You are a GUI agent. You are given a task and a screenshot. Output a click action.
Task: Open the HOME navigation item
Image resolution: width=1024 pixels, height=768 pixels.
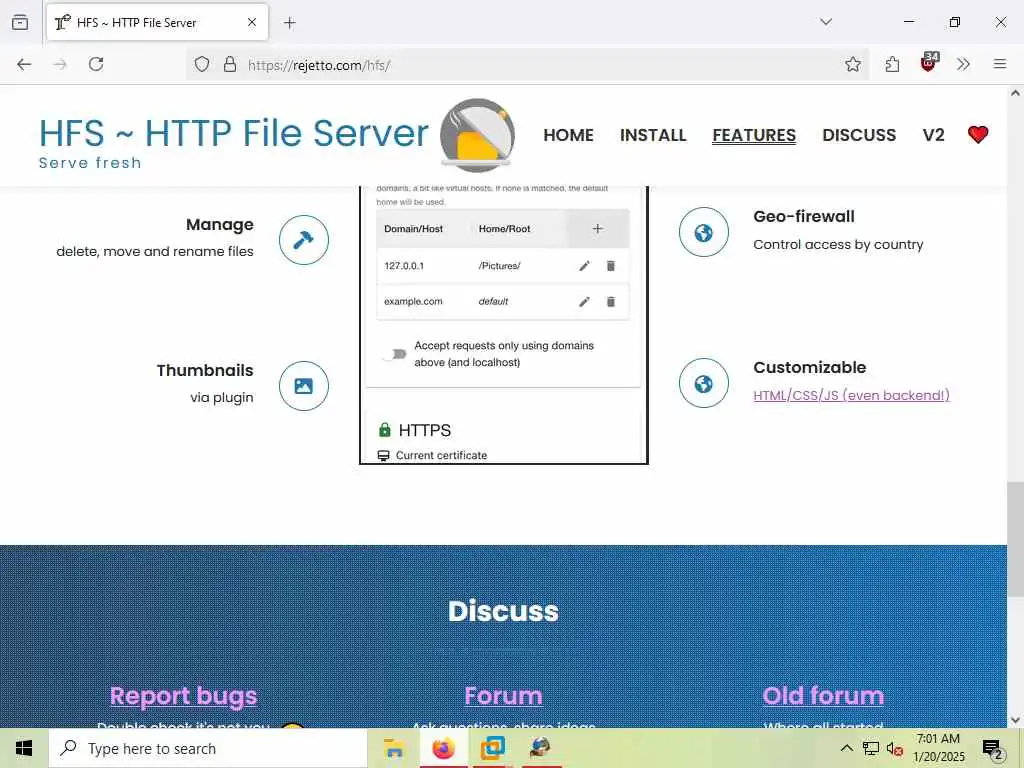coord(568,135)
